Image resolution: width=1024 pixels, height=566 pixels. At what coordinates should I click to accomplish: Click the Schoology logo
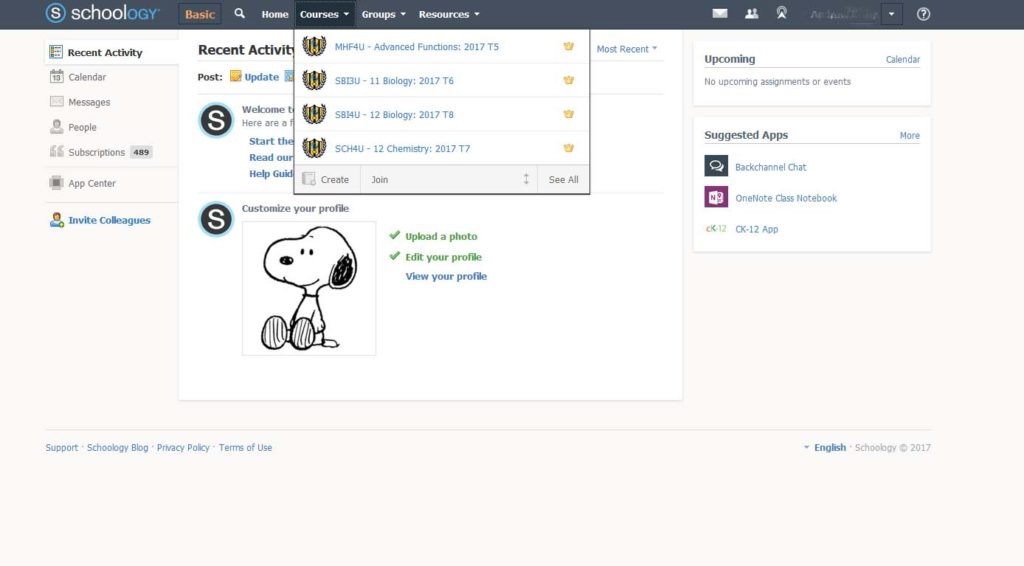pos(102,13)
